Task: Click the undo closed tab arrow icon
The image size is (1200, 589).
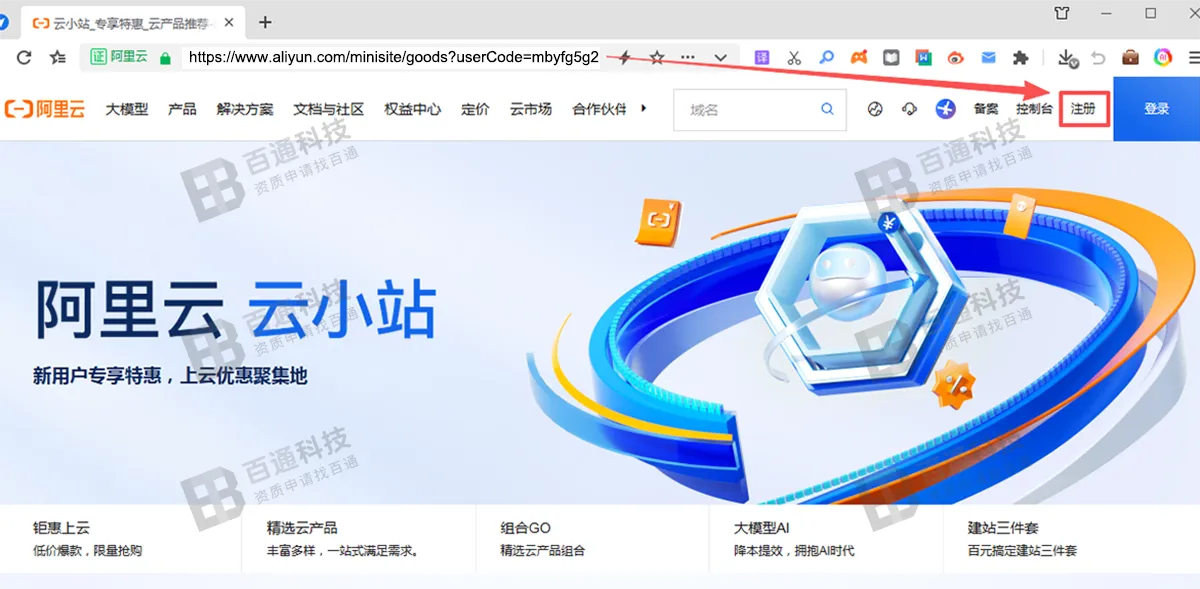Action: click(x=1098, y=58)
